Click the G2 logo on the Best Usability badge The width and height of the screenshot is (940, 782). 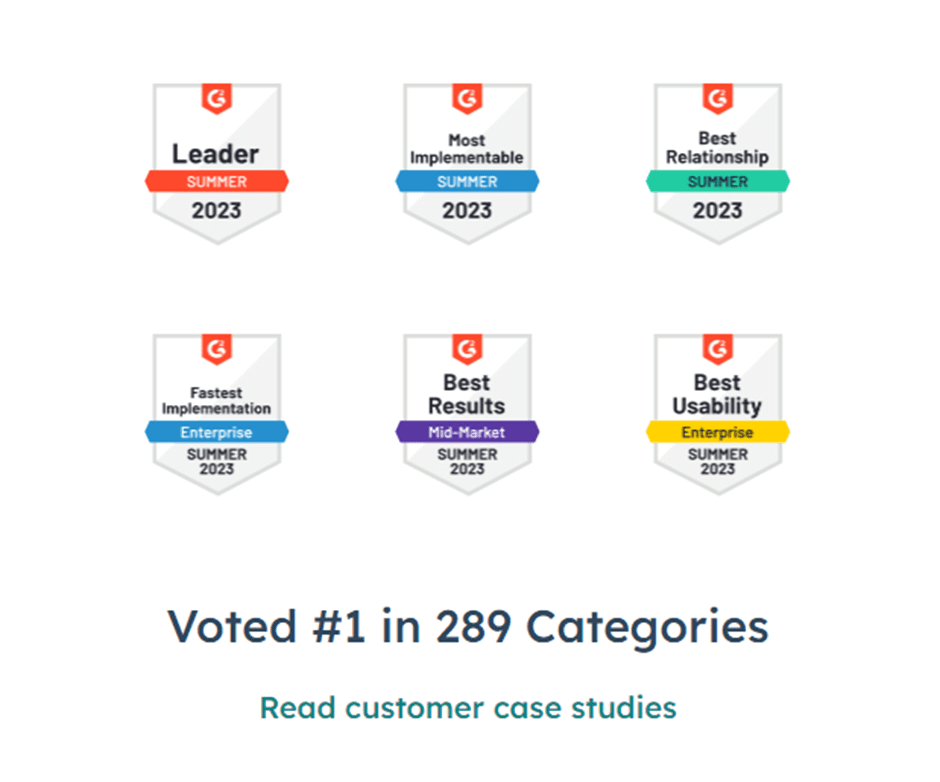[718, 349]
